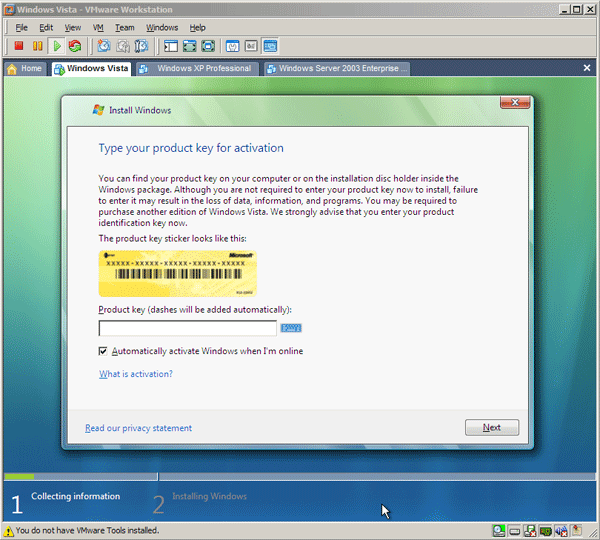600x540 pixels.
Task: Close the Install Windows dialog
Action: (x=515, y=102)
